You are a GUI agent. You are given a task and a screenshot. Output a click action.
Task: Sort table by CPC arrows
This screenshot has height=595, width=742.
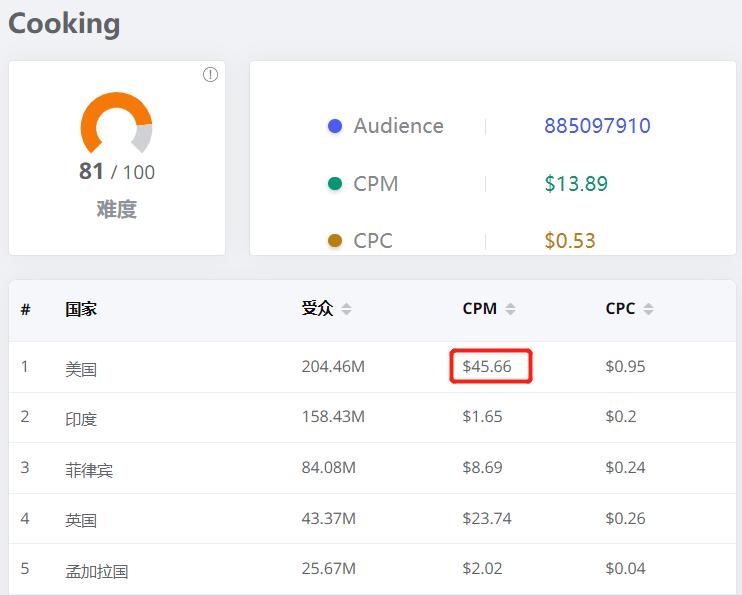coord(648,309)
